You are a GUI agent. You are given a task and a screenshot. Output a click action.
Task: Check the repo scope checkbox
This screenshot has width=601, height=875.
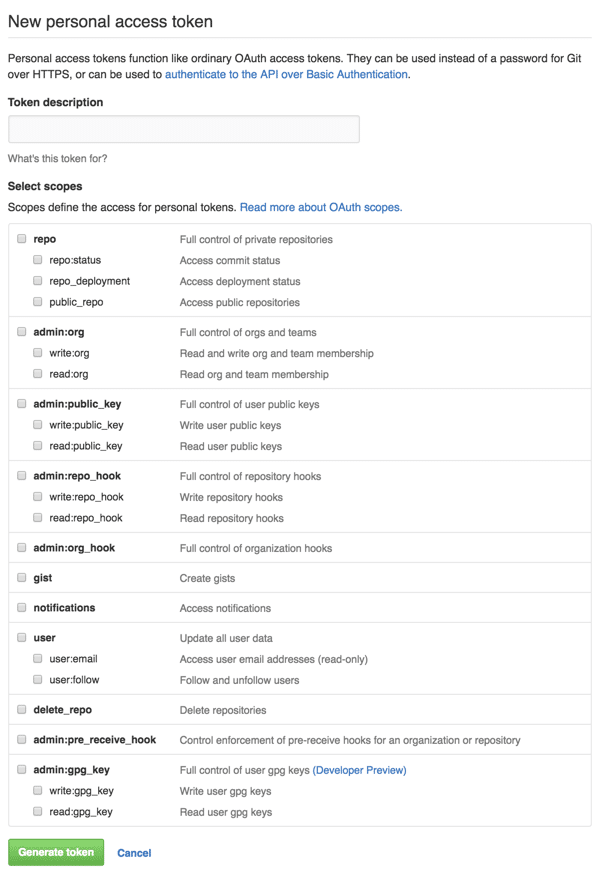(x=22, y=239)
